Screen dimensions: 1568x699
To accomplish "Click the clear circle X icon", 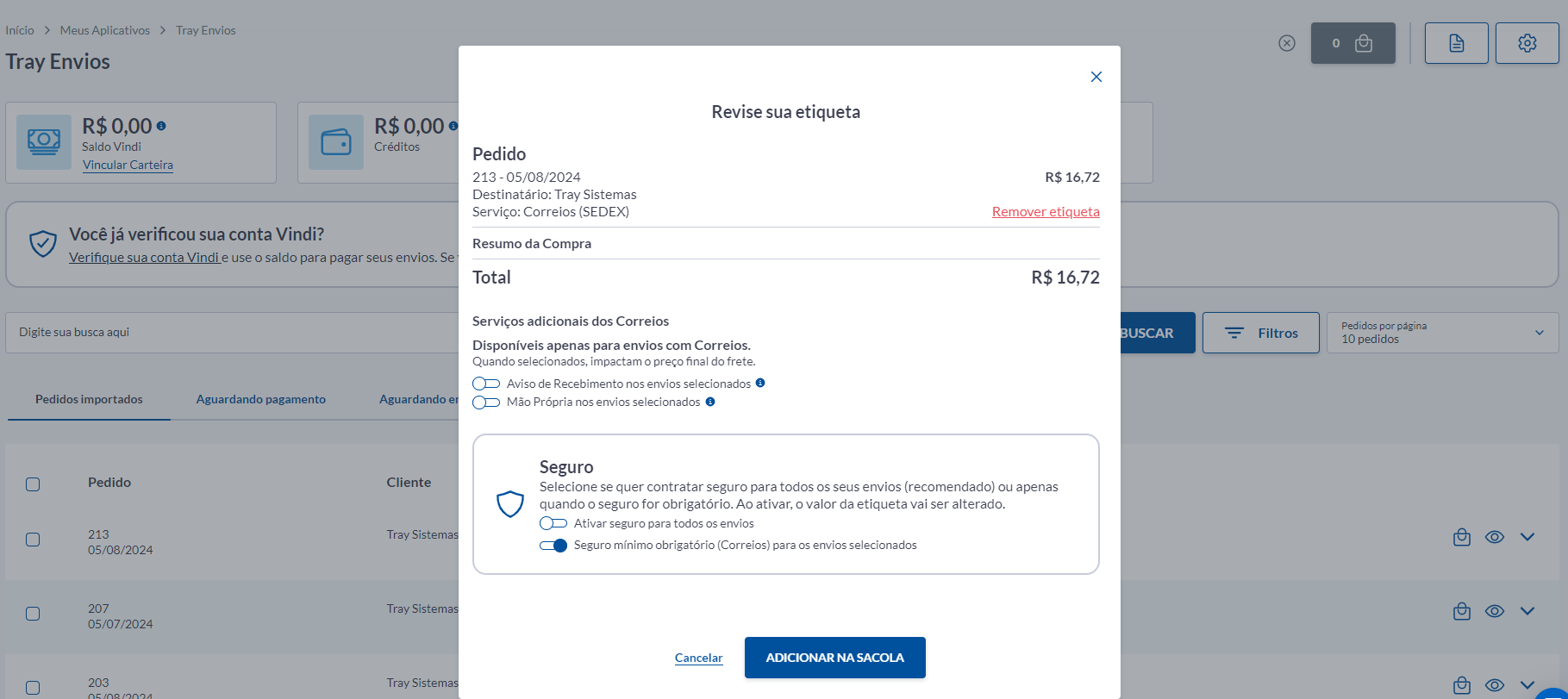I will tap(1286, 43).
